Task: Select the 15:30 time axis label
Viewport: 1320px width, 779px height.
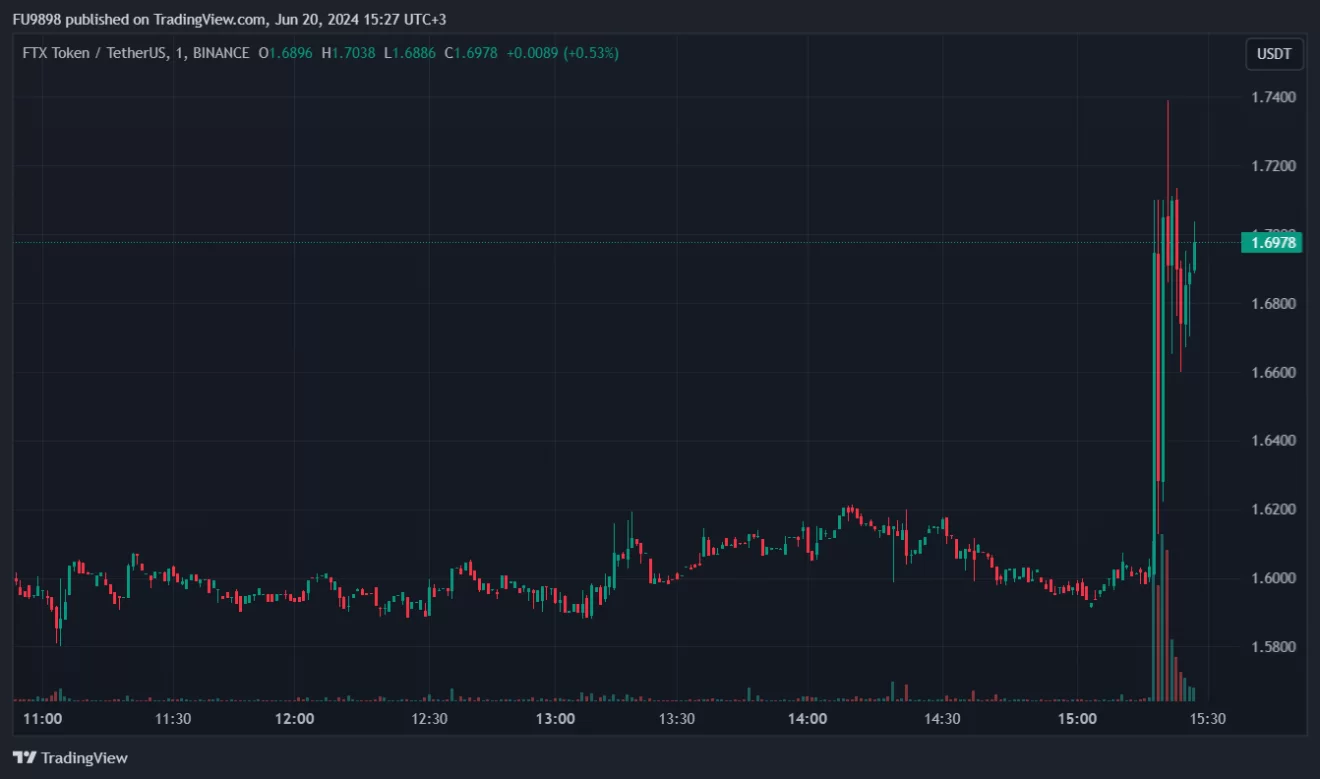Action: tap(1207, 718)
